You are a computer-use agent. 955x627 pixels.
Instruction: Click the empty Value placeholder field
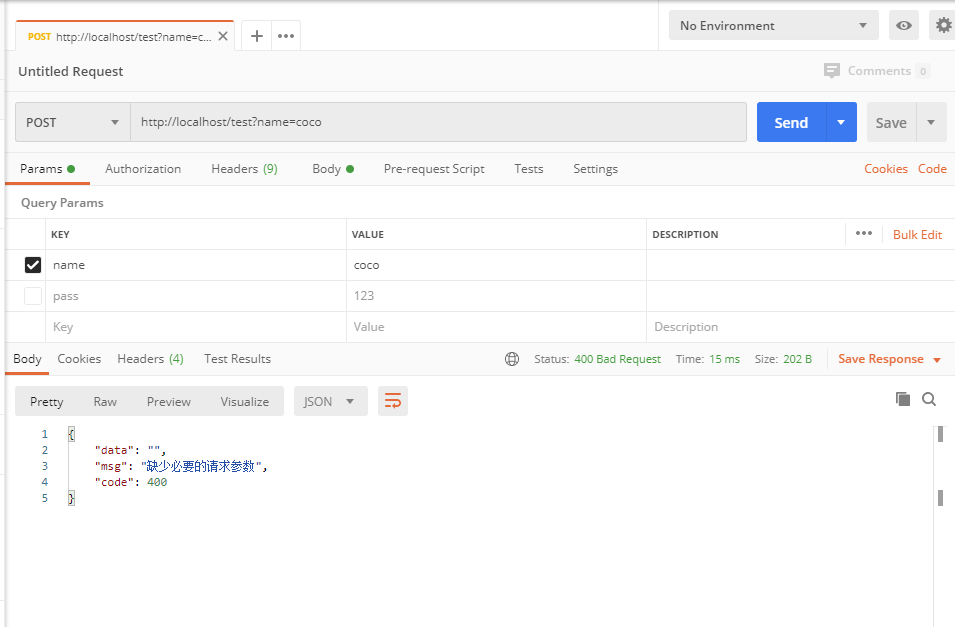point(496,327)
